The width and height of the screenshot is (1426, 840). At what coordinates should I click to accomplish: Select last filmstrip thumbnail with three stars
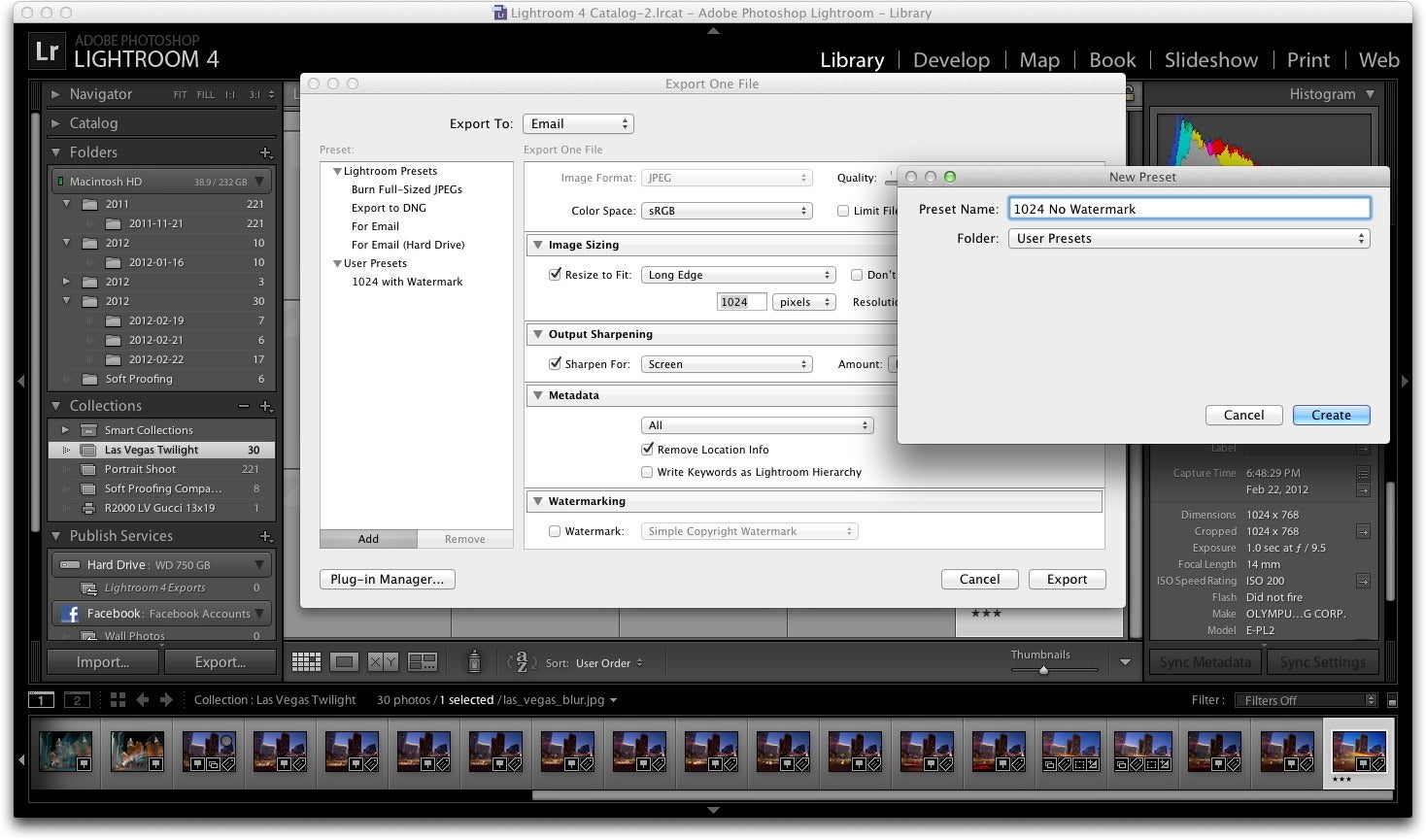click(x=1358, y=752)
